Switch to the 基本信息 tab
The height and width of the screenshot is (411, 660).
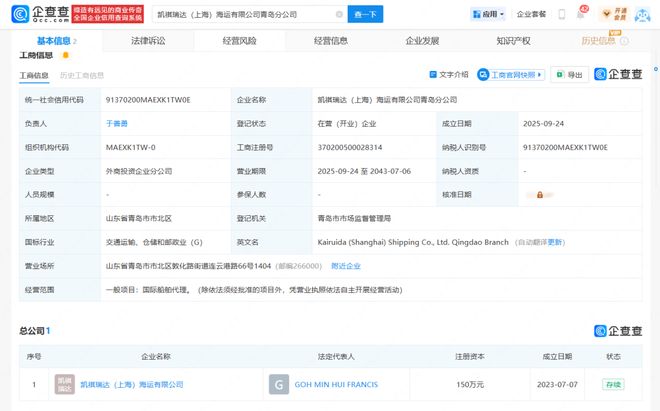tap(56, 41)
